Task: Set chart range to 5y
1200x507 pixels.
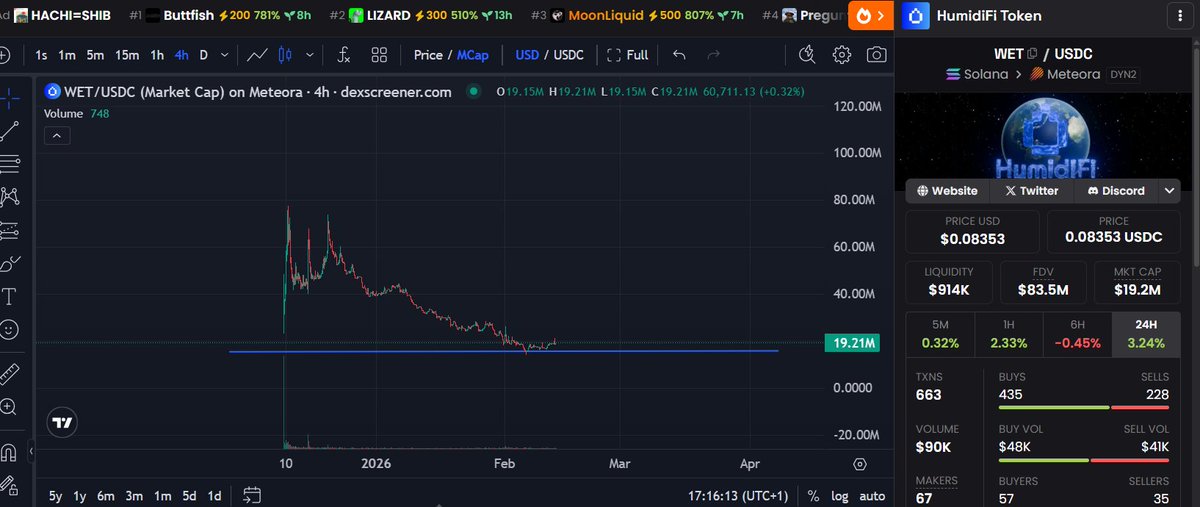Action: pos(56,495)
